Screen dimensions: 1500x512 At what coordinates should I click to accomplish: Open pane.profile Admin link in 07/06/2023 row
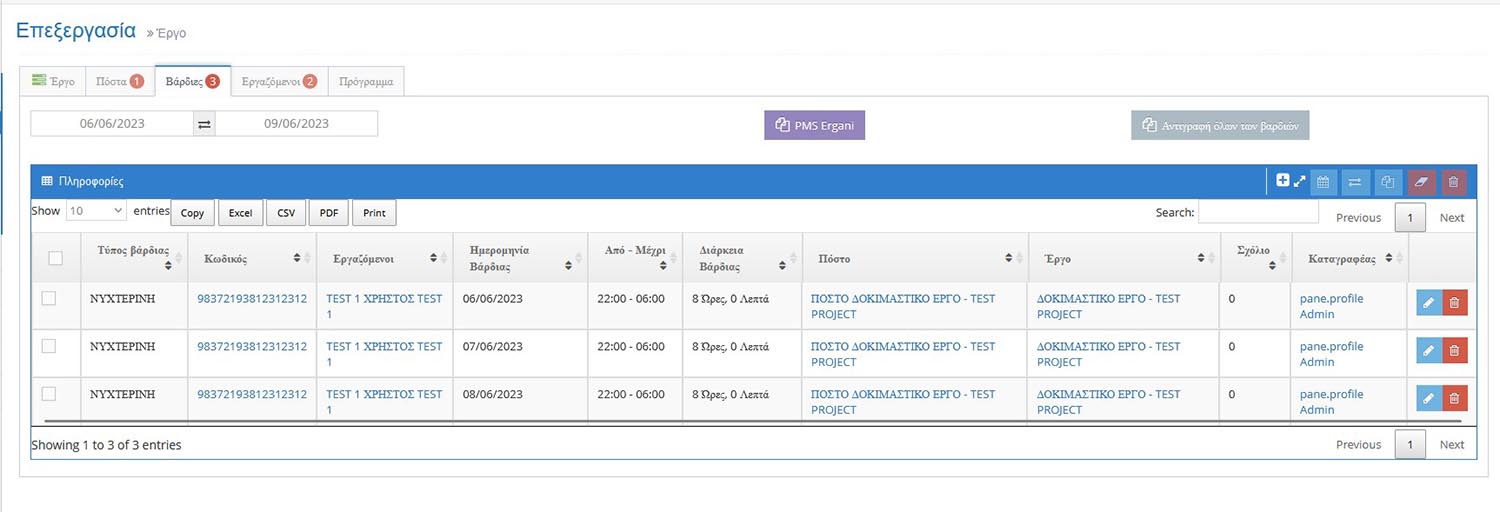[1331, 354]
